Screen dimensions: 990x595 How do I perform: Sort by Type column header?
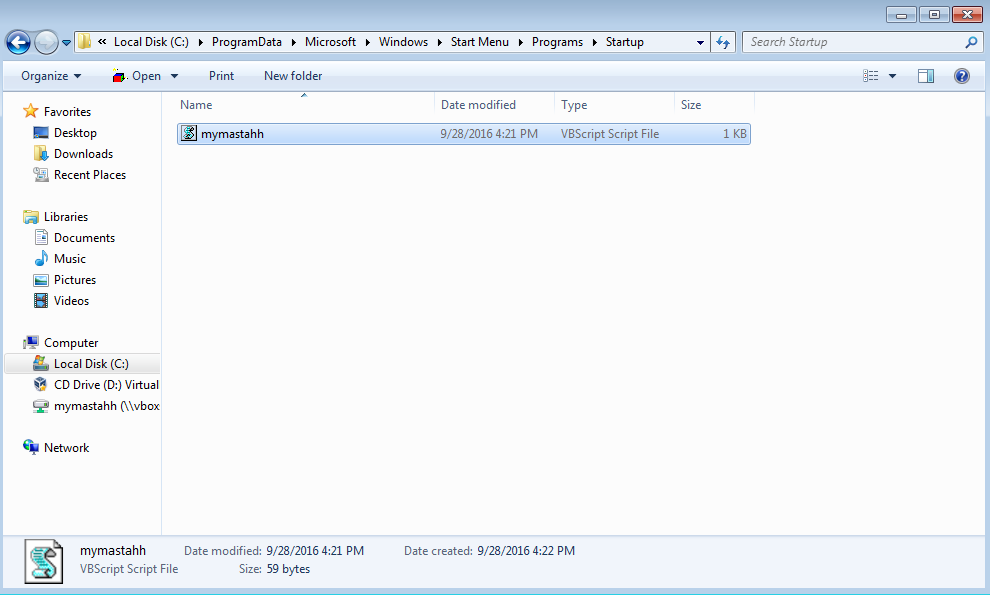(614, 105)
